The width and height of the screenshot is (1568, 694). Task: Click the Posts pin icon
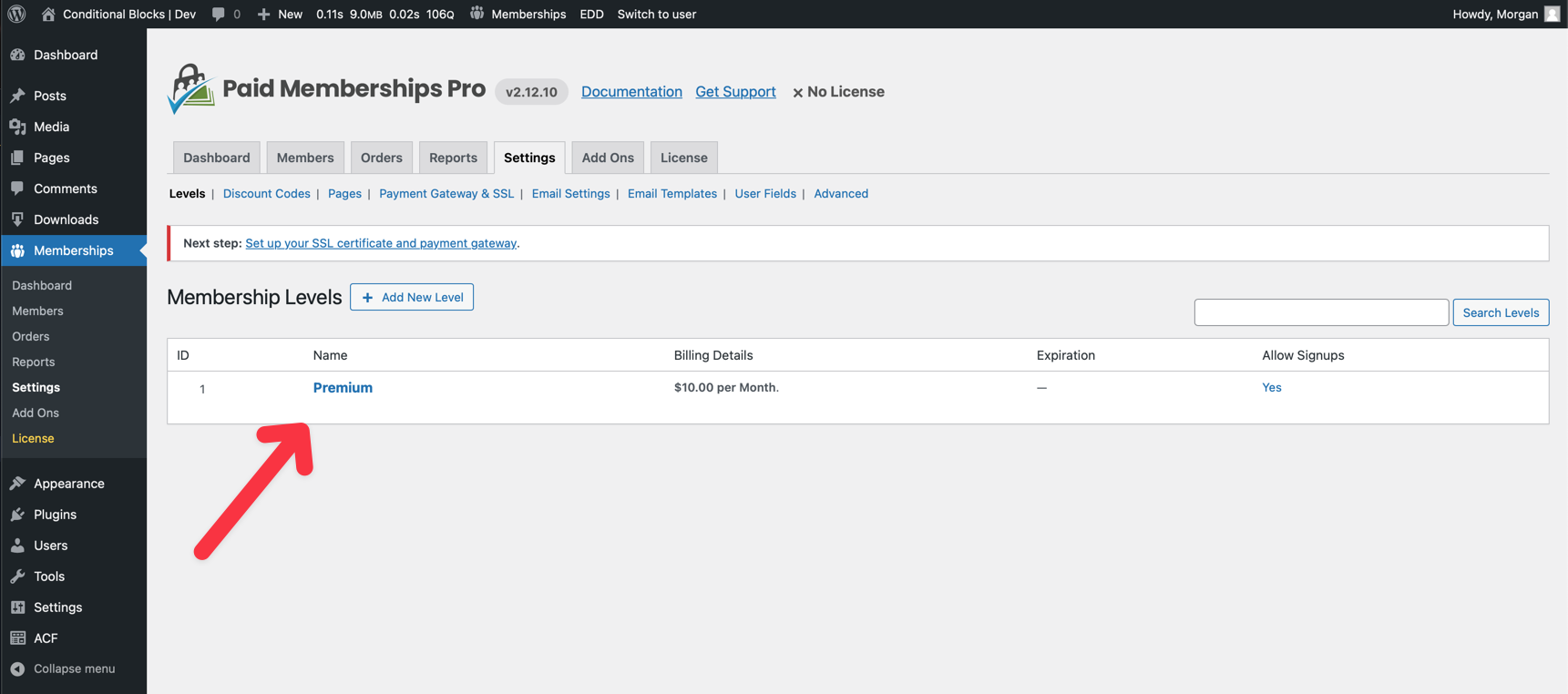(x=17, y=96)
